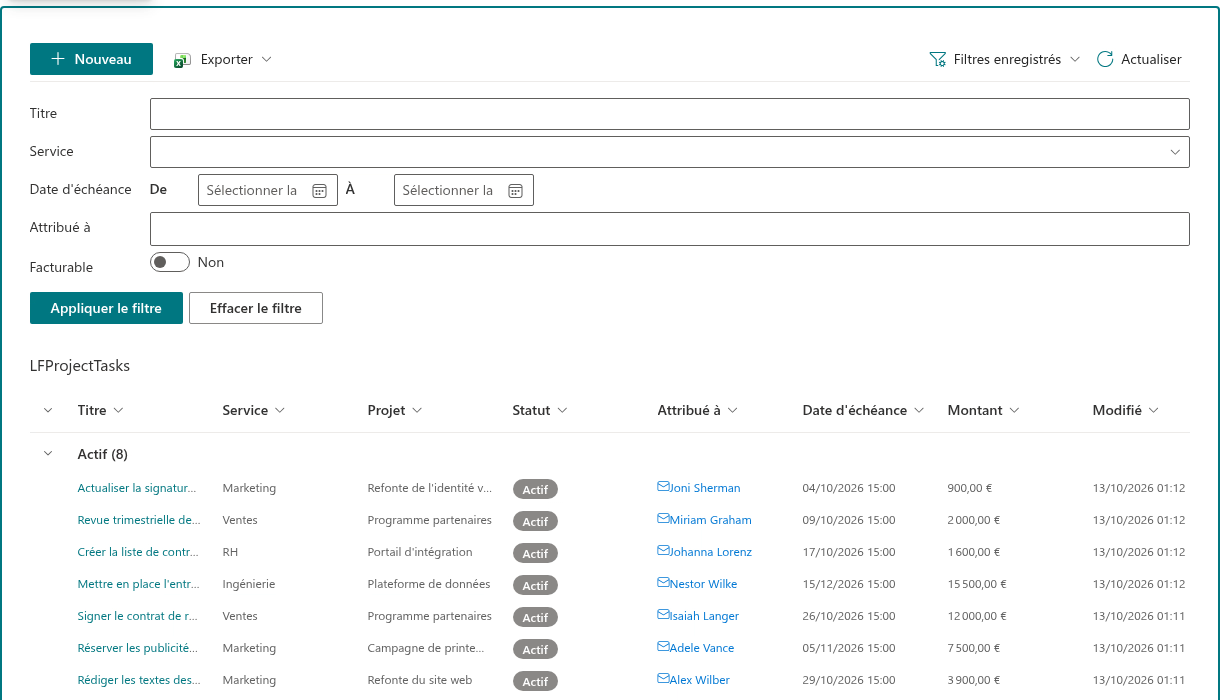Screen dimensions: 1220x700
Task: Toggle the collapse-all chevron in the table header
Action: (x=47, y=410)
